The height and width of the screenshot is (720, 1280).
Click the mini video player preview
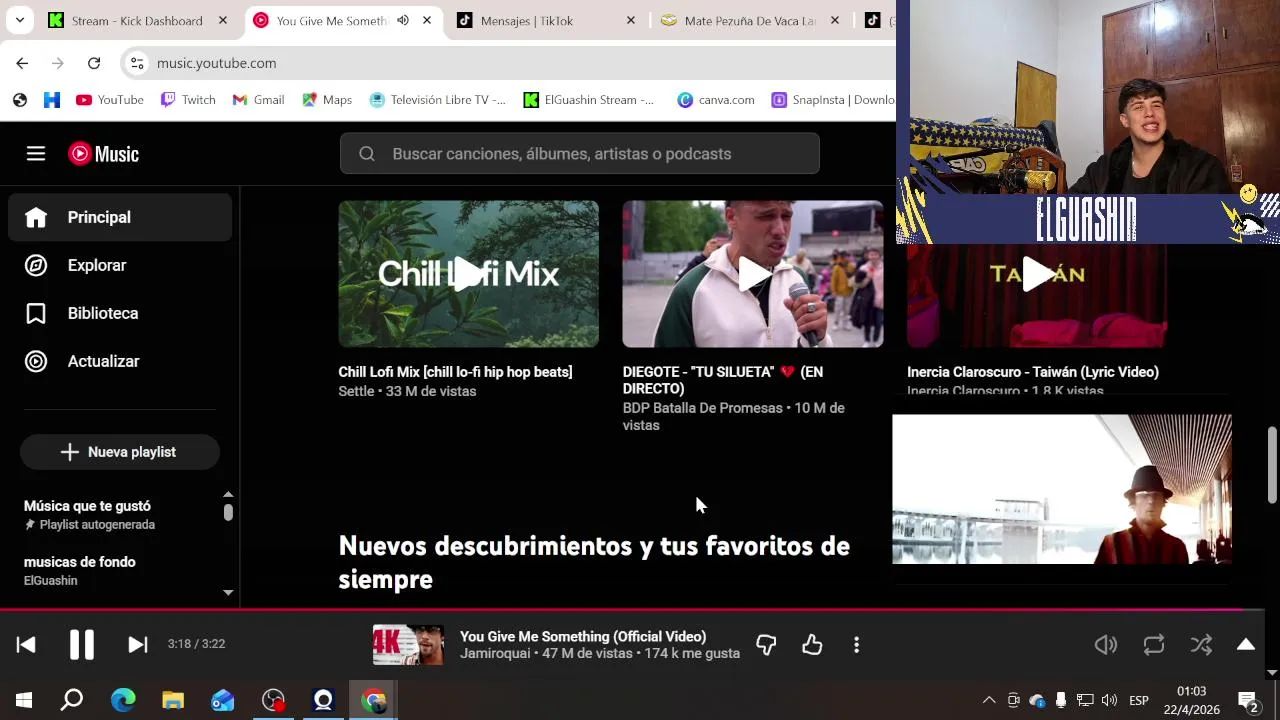tap(1062, 489)
